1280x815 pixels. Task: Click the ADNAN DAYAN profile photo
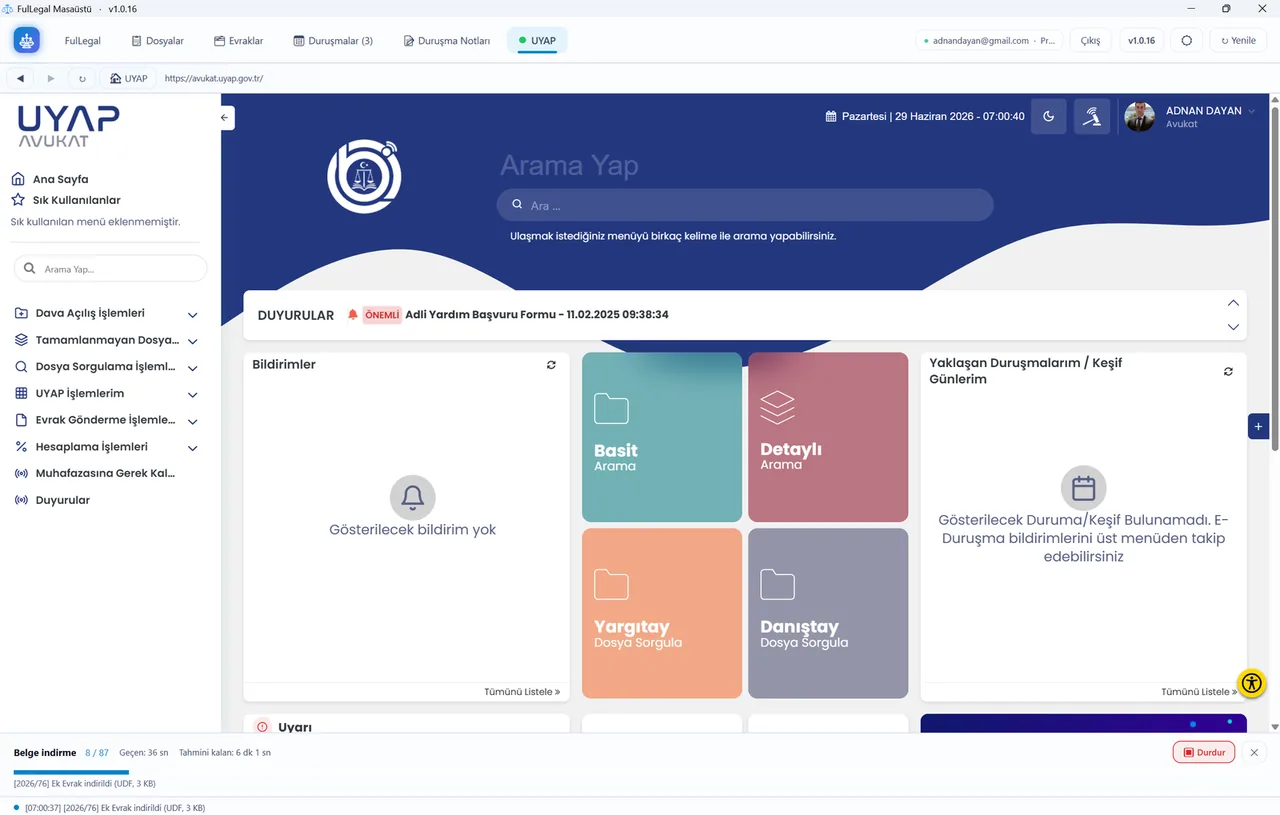coord(1139,116)
